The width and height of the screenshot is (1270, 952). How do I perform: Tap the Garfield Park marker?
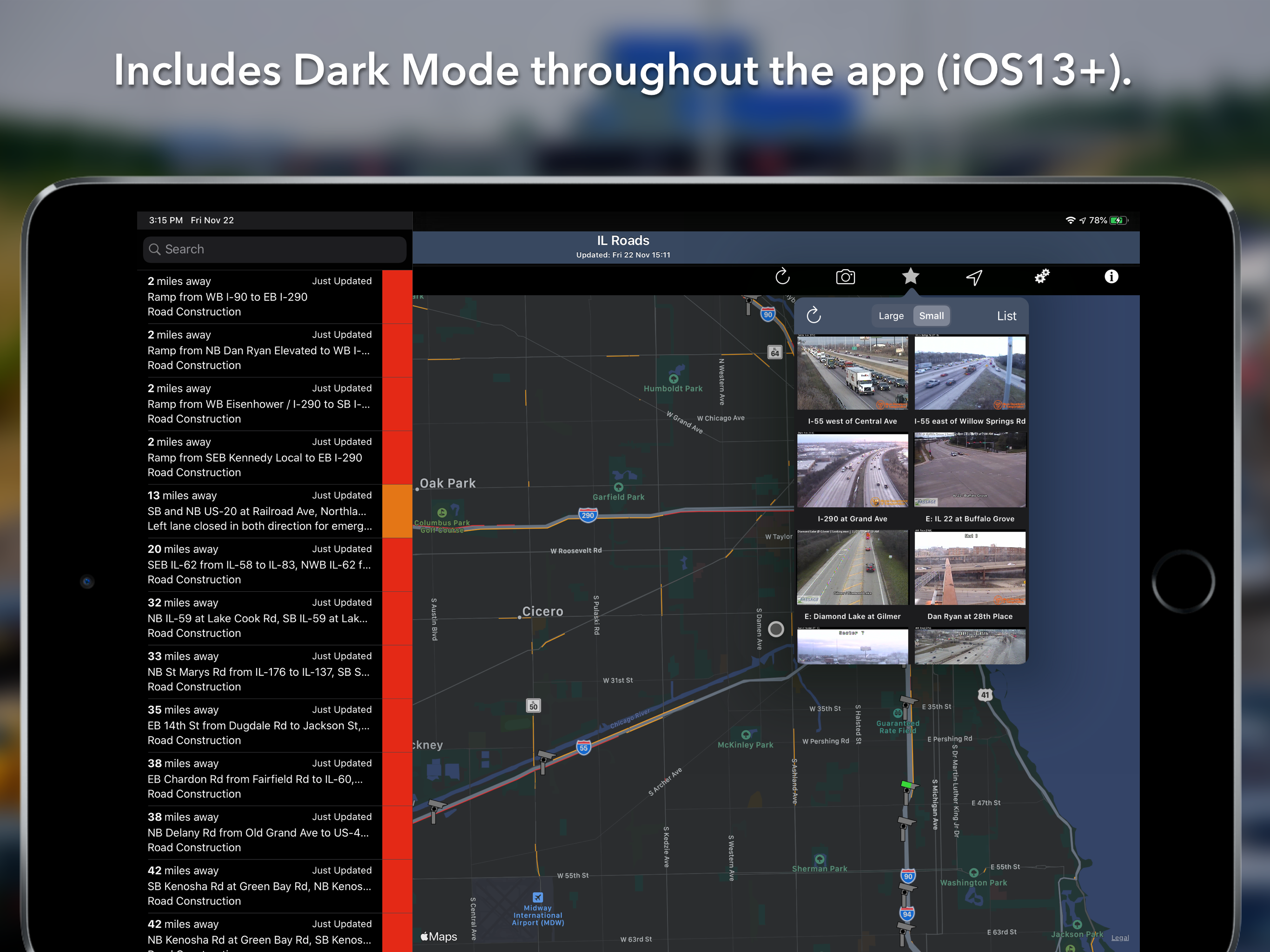pyautogui.click(x=618, y=487)
